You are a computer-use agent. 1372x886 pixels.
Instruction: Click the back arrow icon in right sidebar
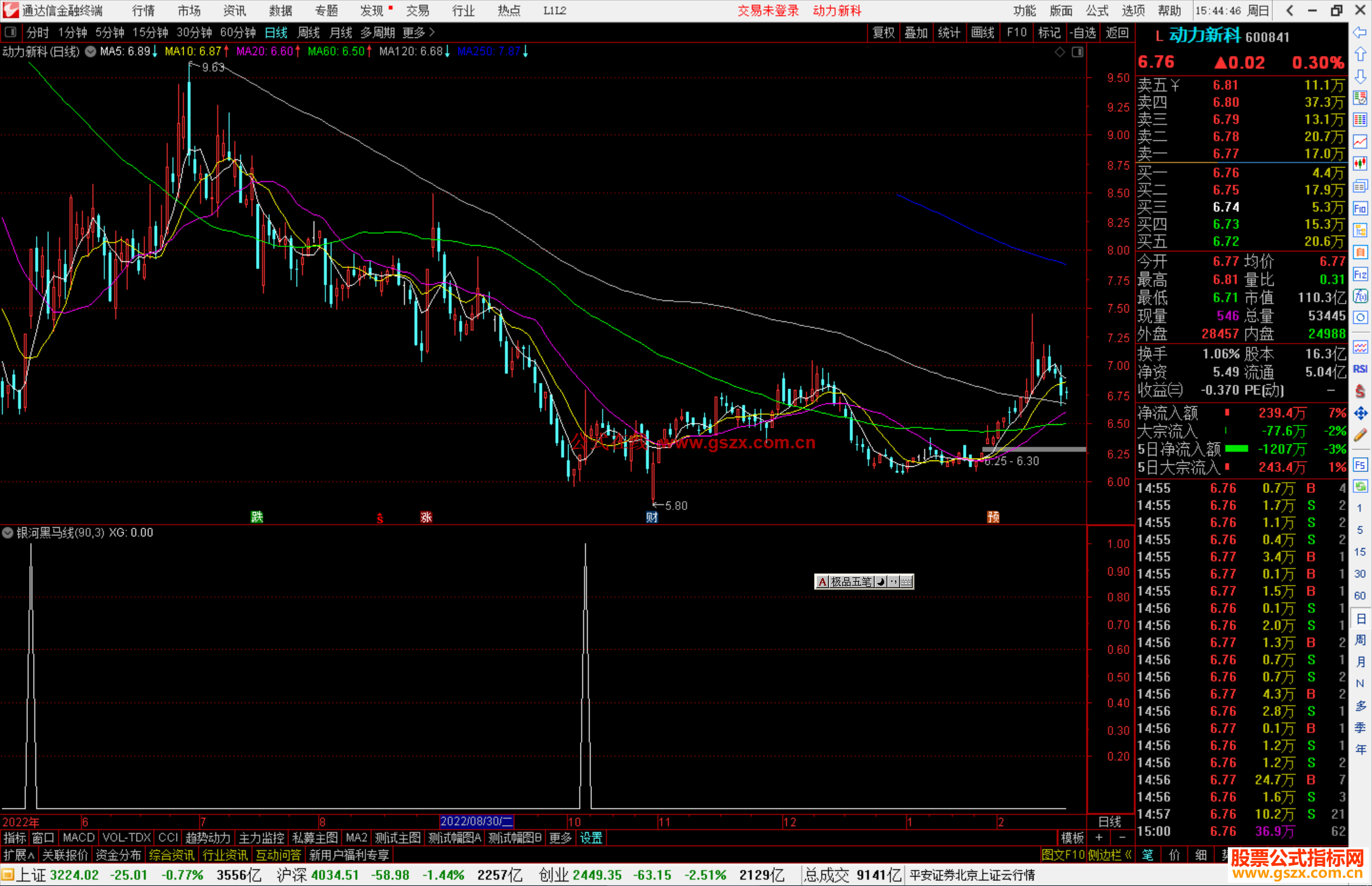pos(1360,32)
